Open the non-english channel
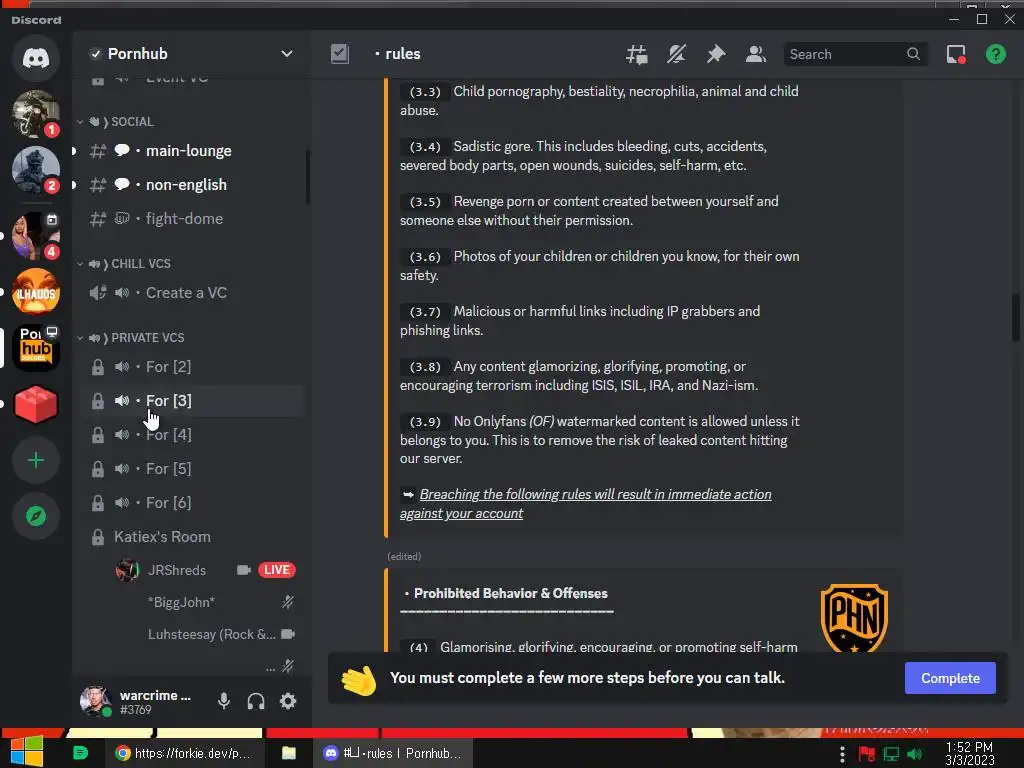The width and height of the screenshot is (1024, 768). [x=189, y=185]
